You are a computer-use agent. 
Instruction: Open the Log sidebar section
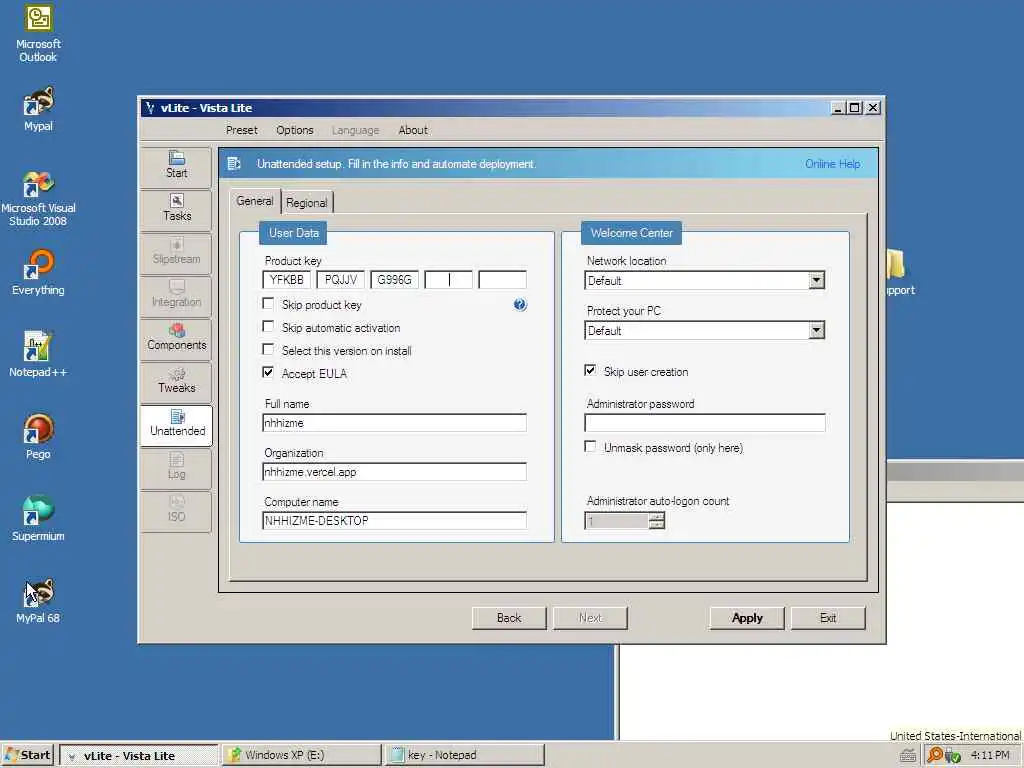click(176, 468)
